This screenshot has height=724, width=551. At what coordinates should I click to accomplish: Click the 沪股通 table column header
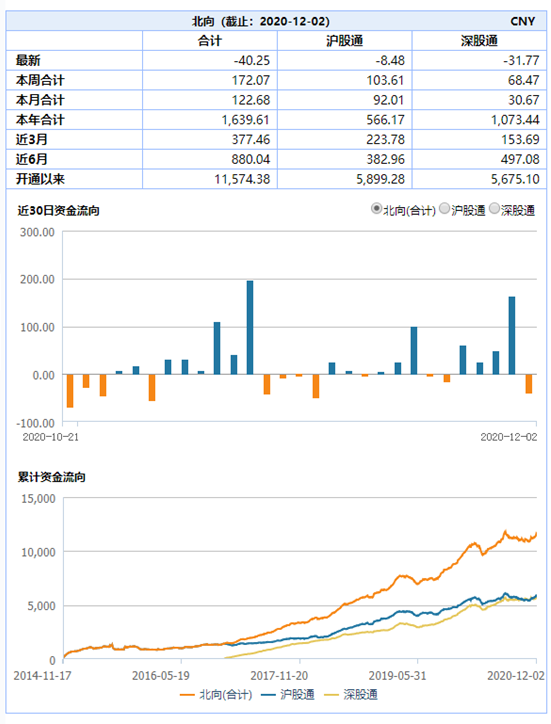(x=345, y=41)
